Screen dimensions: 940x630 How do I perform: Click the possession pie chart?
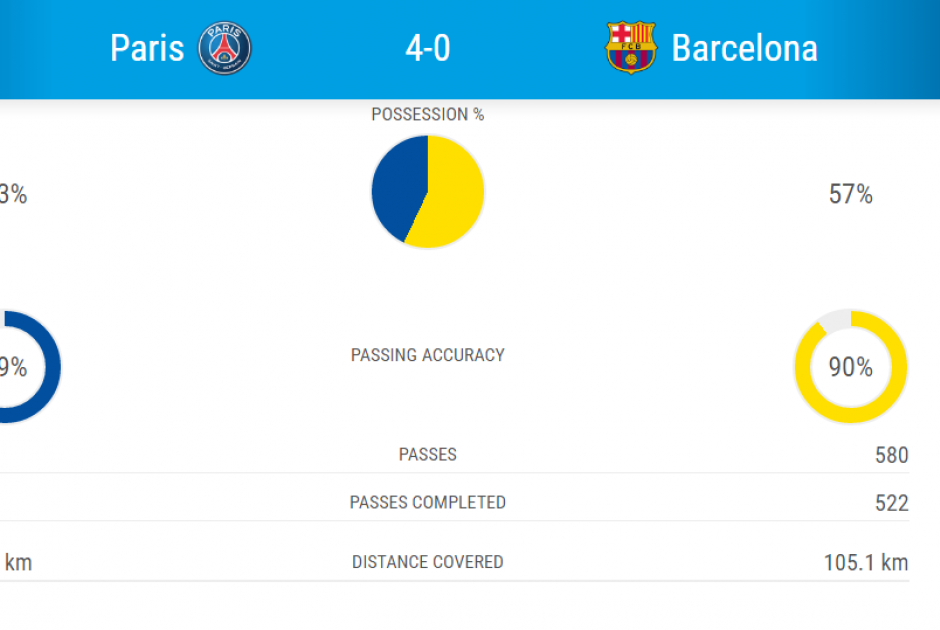click(x=427, y=192)
